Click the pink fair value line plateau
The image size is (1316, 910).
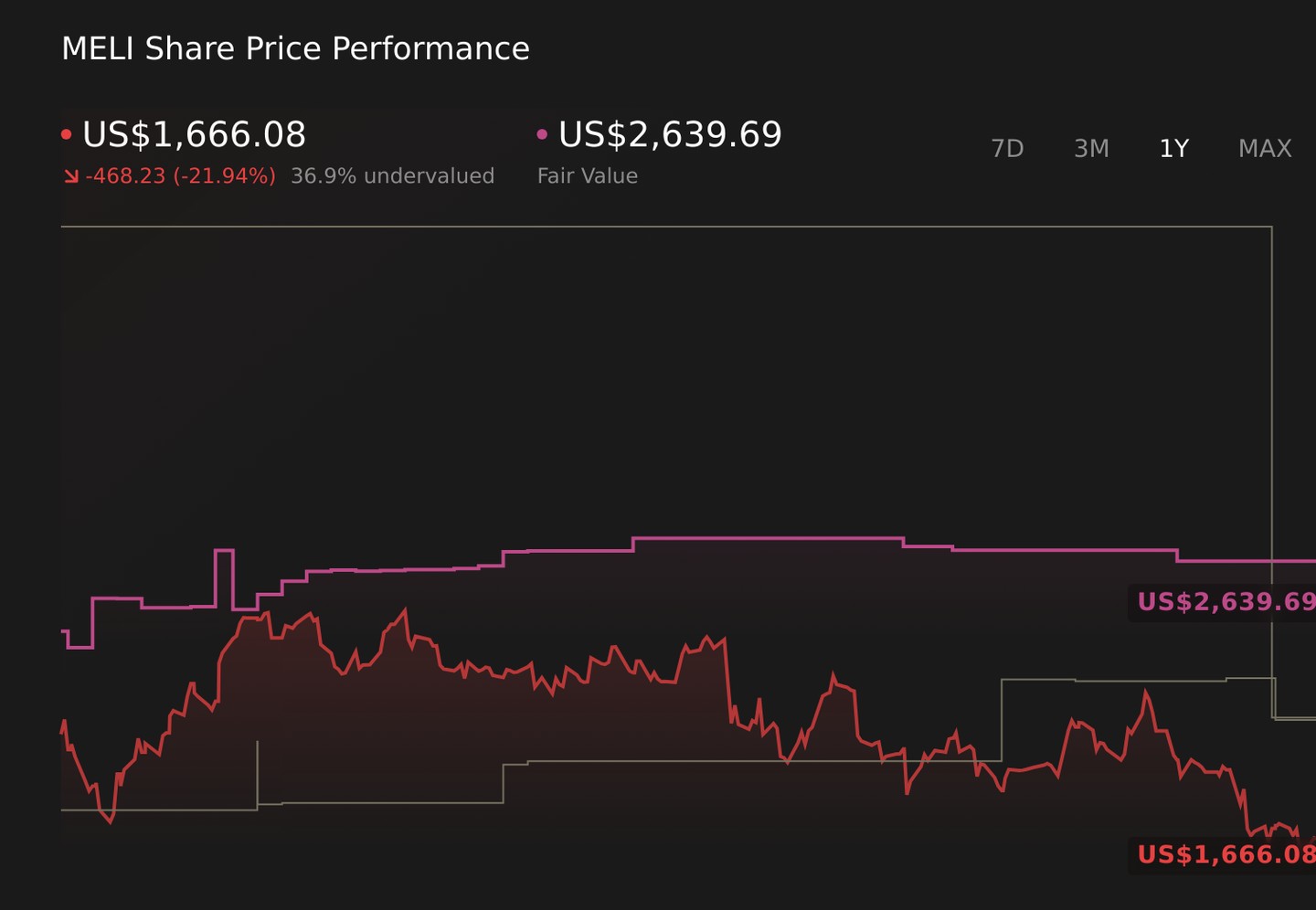(x=768, y=539)
